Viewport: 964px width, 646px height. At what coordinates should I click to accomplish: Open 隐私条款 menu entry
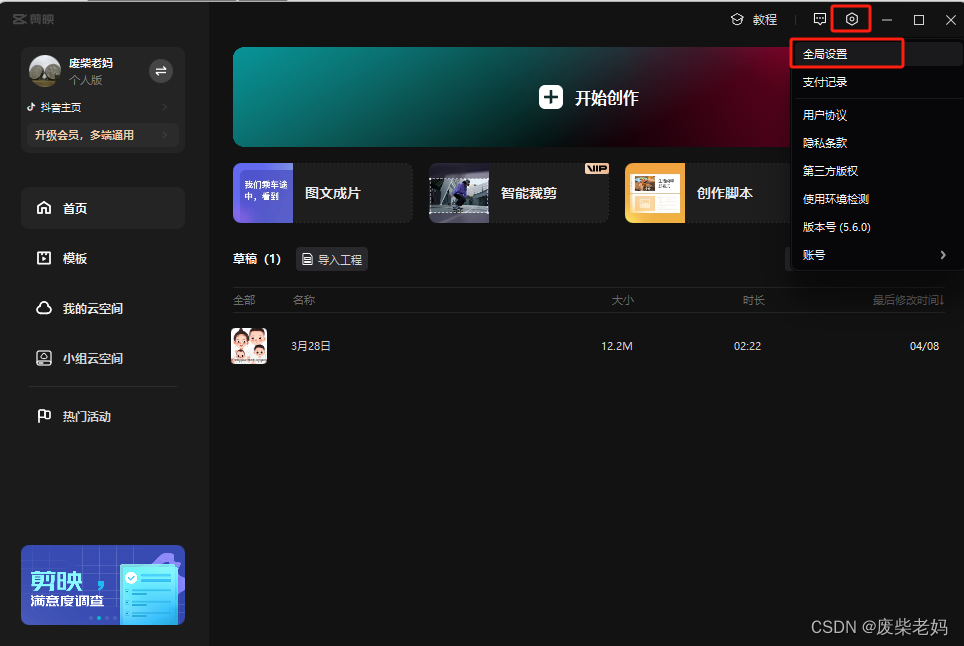pyautogui.click(x=825, y=143)
